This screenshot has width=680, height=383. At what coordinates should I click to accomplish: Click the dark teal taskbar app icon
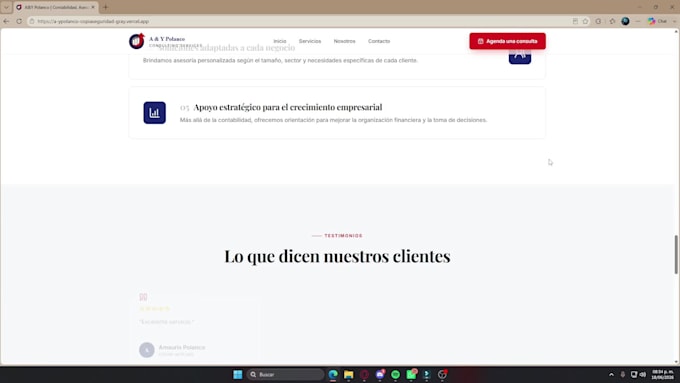pyautogui.click(x=427, y=374)
